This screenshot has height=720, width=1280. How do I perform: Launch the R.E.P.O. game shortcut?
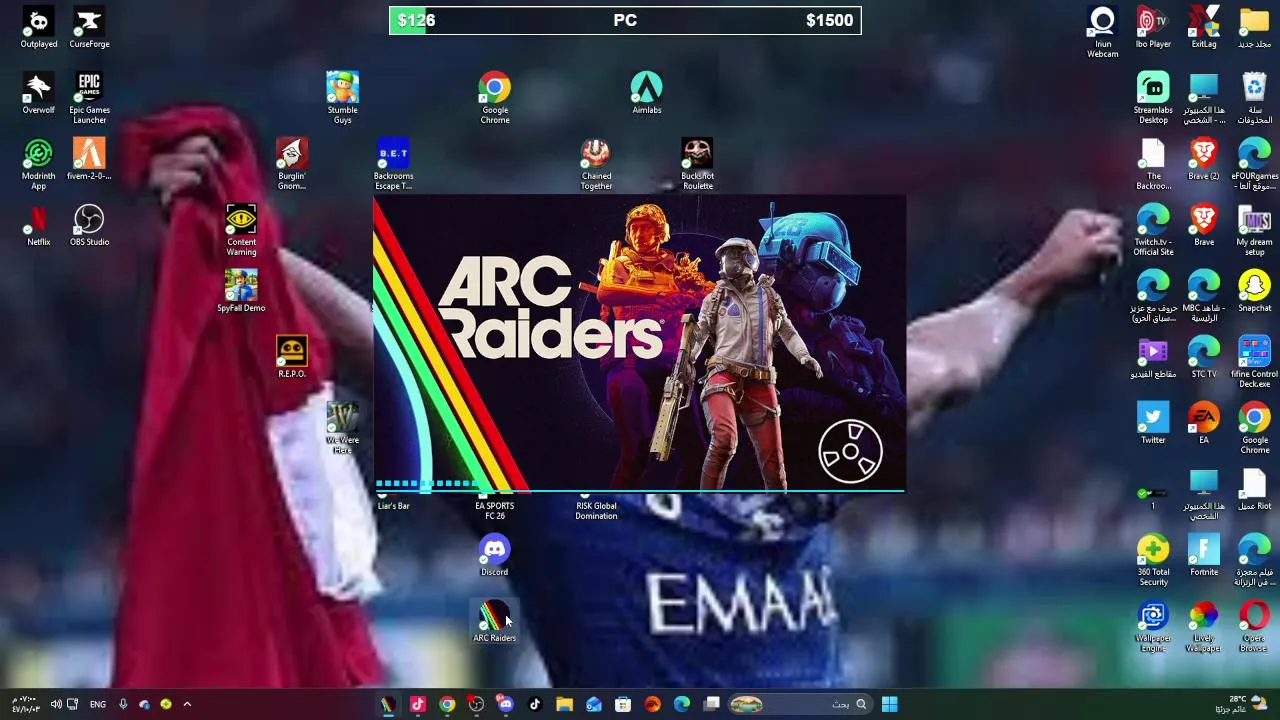pyautogui.click(x=291, y=358)
